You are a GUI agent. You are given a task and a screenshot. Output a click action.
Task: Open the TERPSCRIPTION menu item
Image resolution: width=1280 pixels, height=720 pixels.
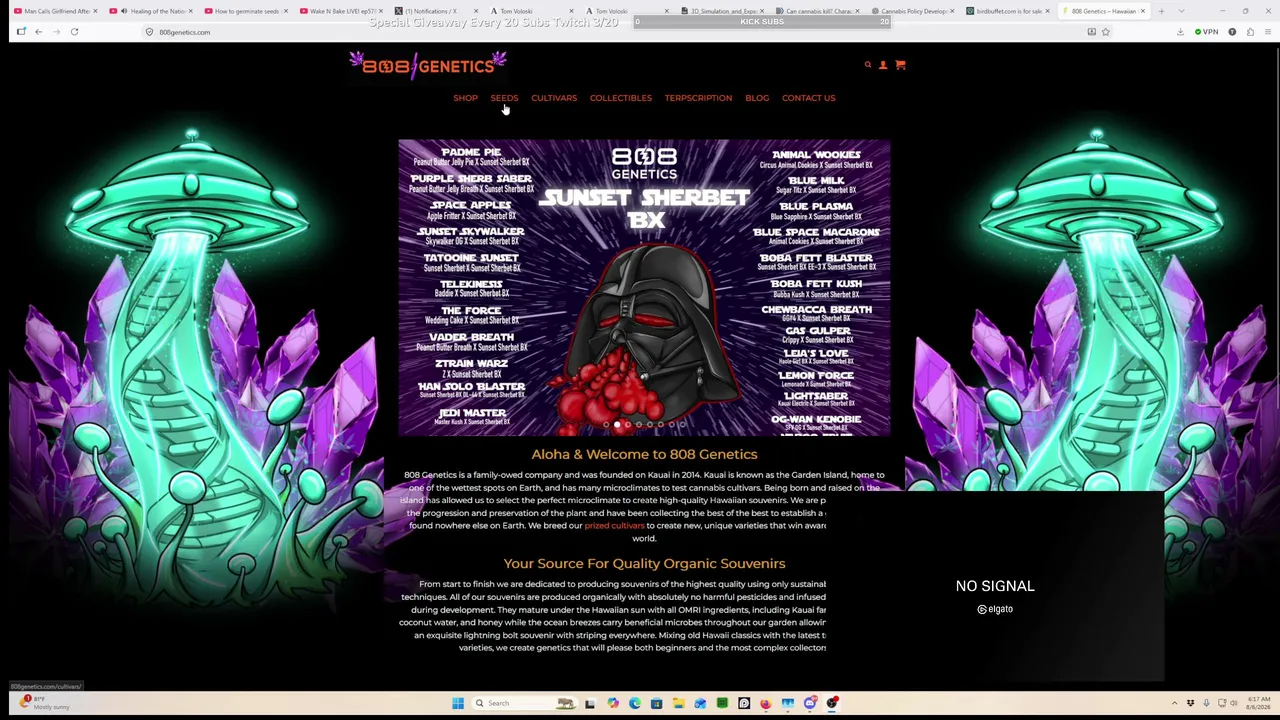click(x=698, y=98)
